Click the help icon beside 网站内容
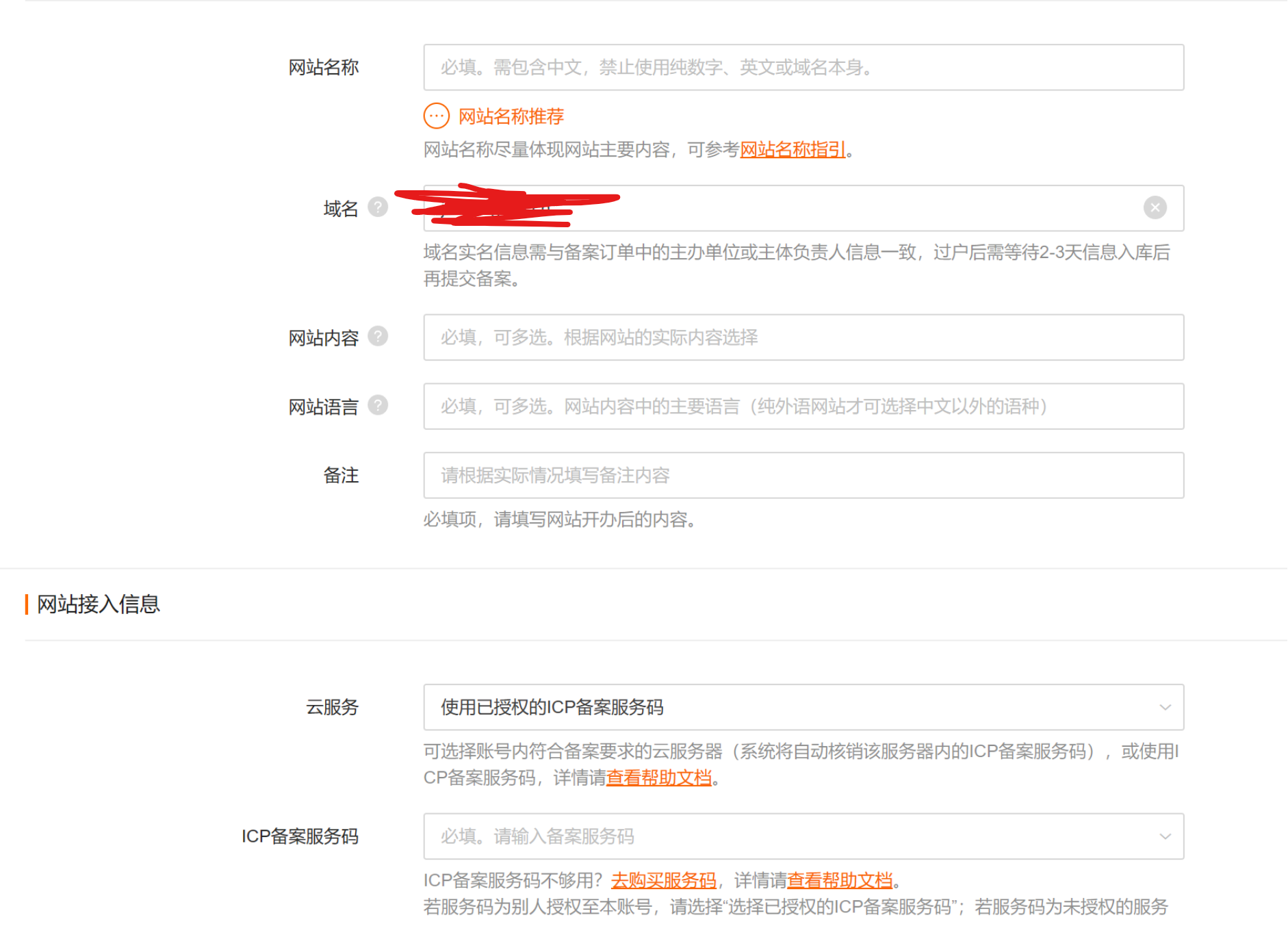This screenshot has height=935, width=1288. click(378, 336)
